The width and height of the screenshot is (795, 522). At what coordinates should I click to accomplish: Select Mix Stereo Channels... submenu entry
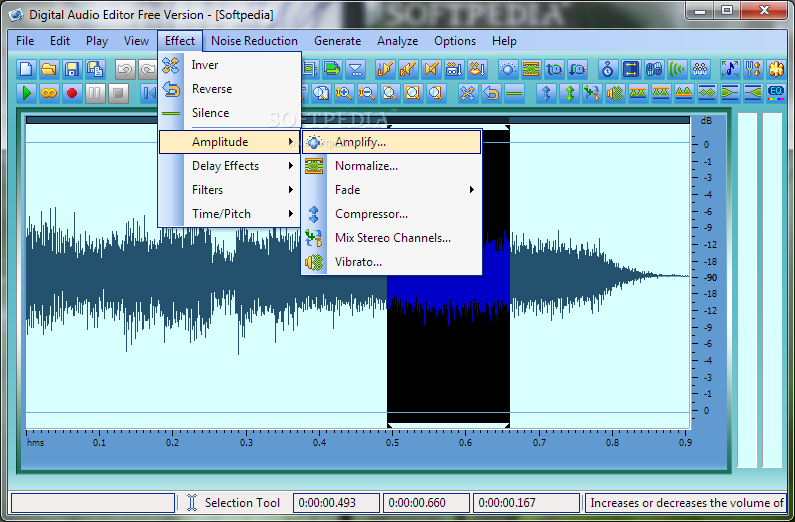391,238
